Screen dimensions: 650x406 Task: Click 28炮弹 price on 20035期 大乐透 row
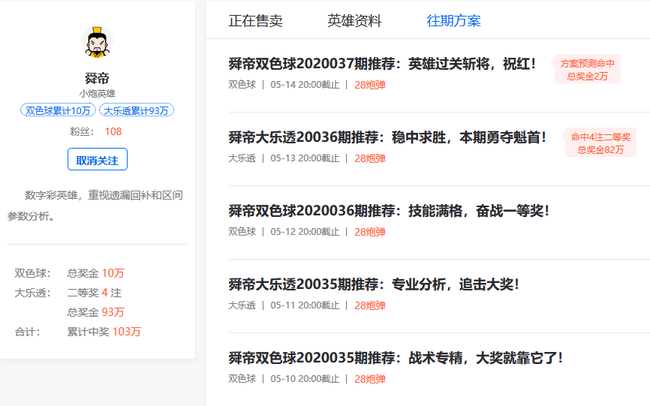coord(370,306)
